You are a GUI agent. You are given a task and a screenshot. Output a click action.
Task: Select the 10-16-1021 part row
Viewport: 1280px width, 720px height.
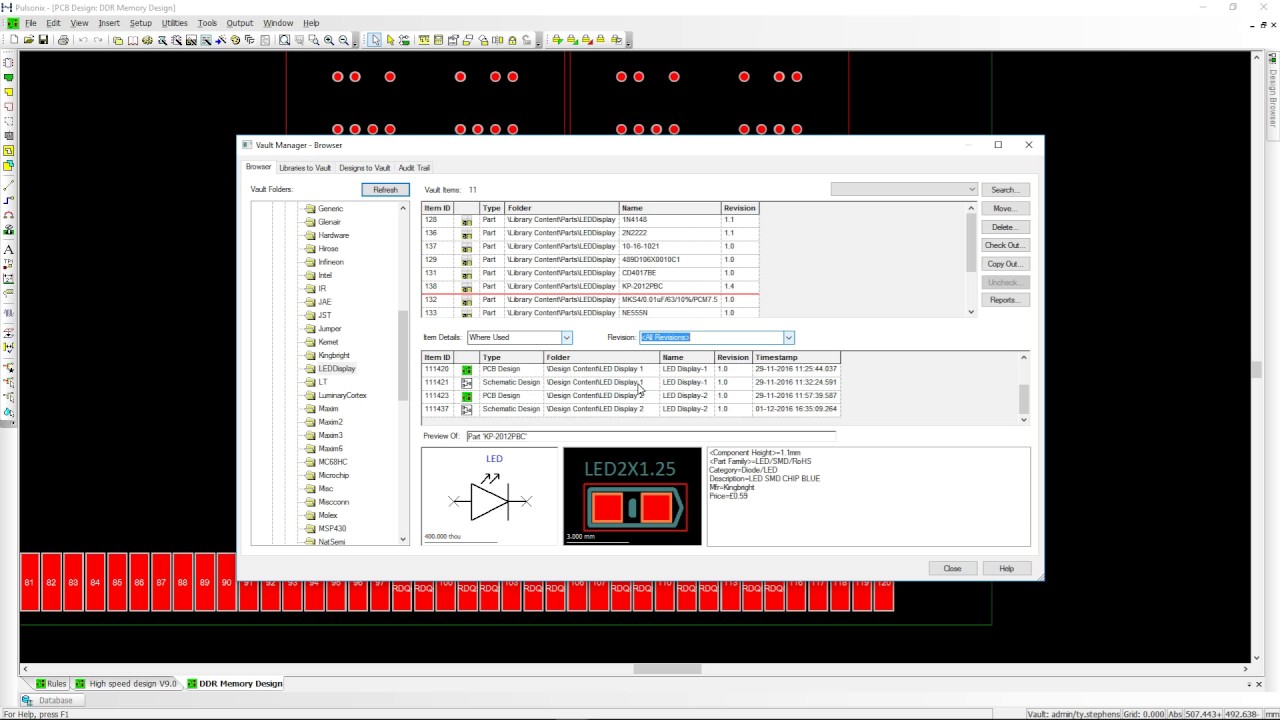click(590, 246)
